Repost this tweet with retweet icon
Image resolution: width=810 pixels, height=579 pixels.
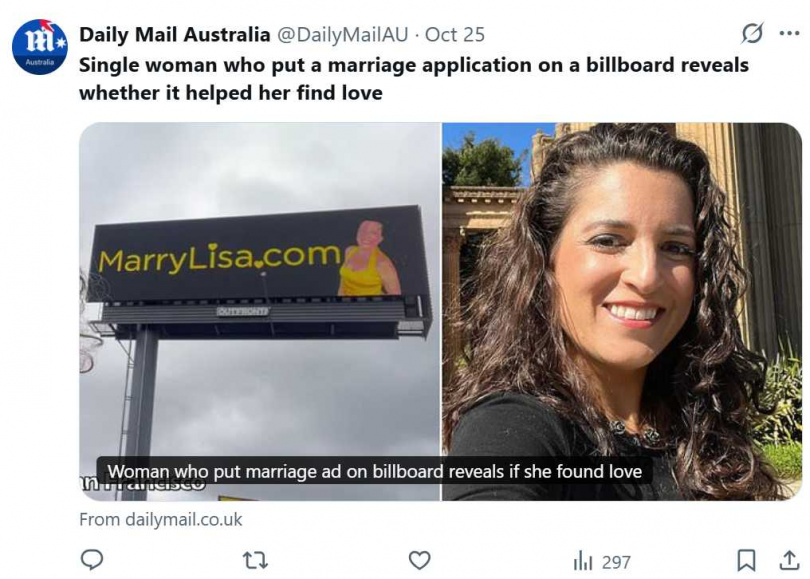click(x=255, y=560)
